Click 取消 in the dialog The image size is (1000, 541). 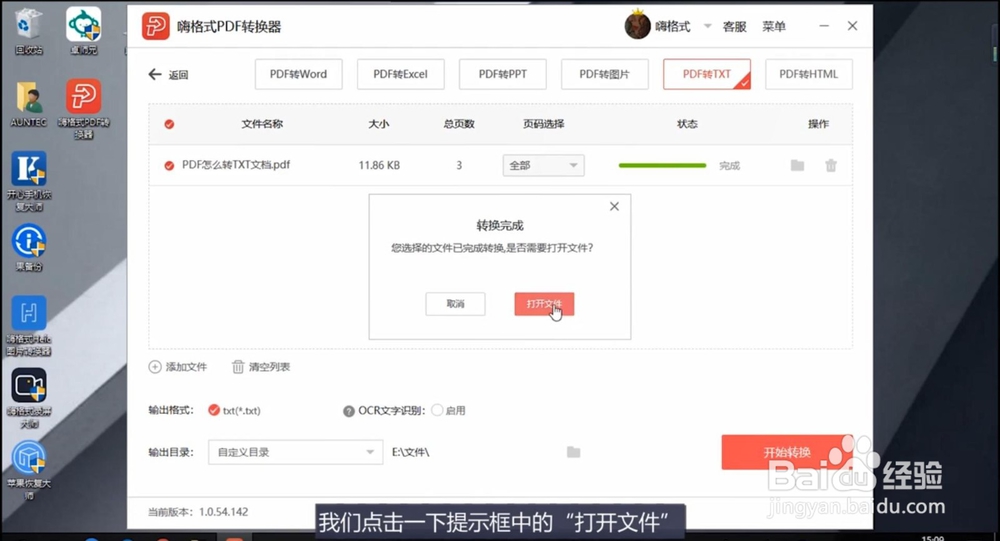pyautogui.click(x=455, y=304)
